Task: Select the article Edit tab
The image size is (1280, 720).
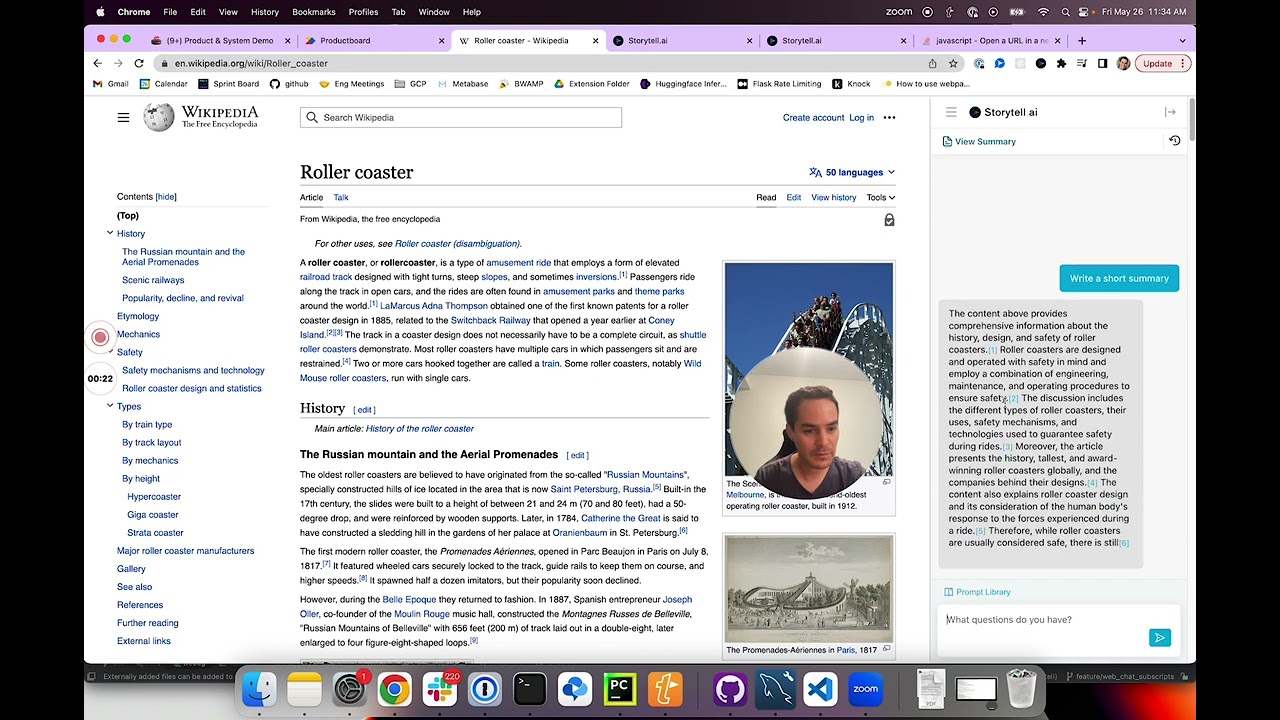Action: (793, 198)
